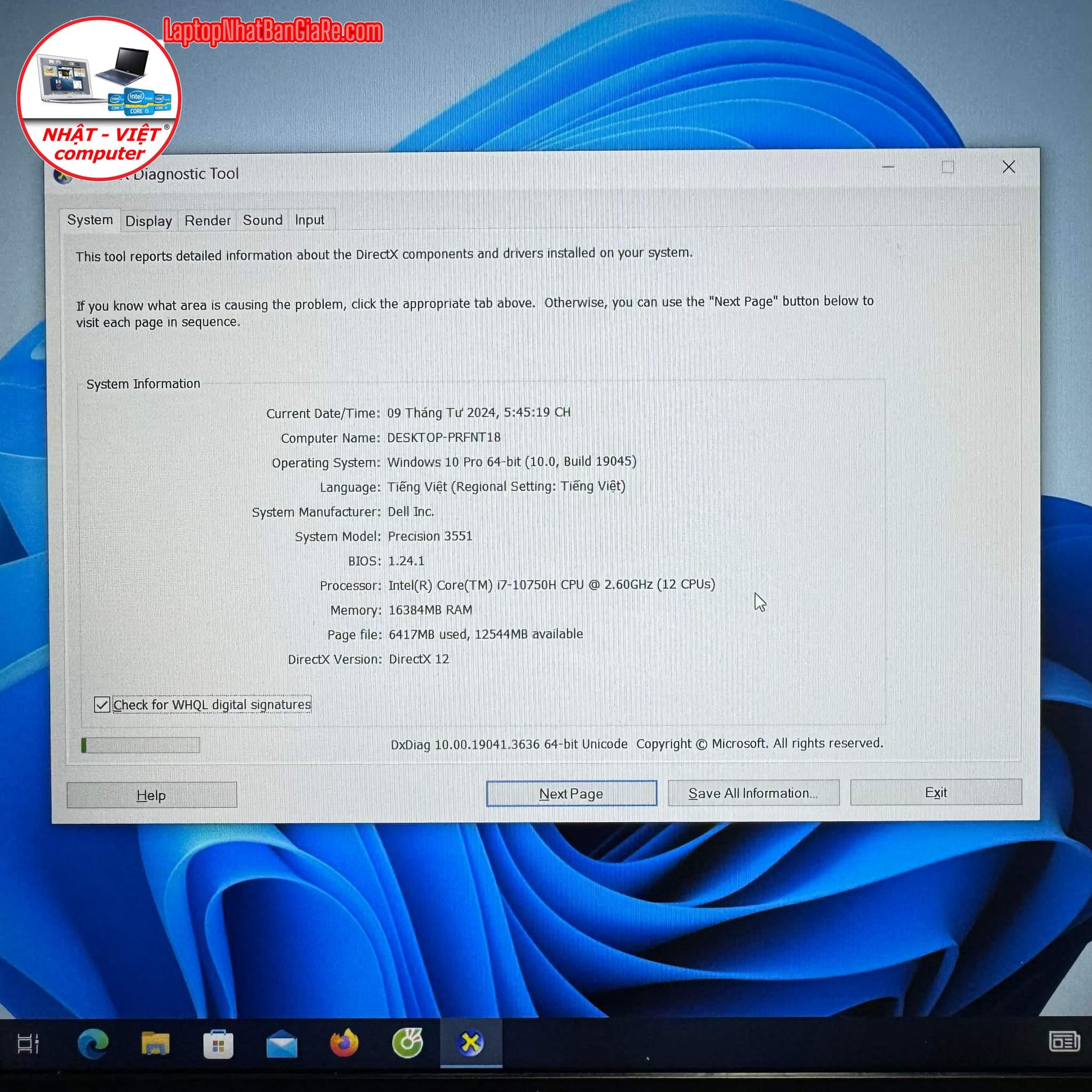Viewport: 1092px width, 1092px height.
Task: Uncheck Check for WHQL digital signatures
Action: click(102, 705)
